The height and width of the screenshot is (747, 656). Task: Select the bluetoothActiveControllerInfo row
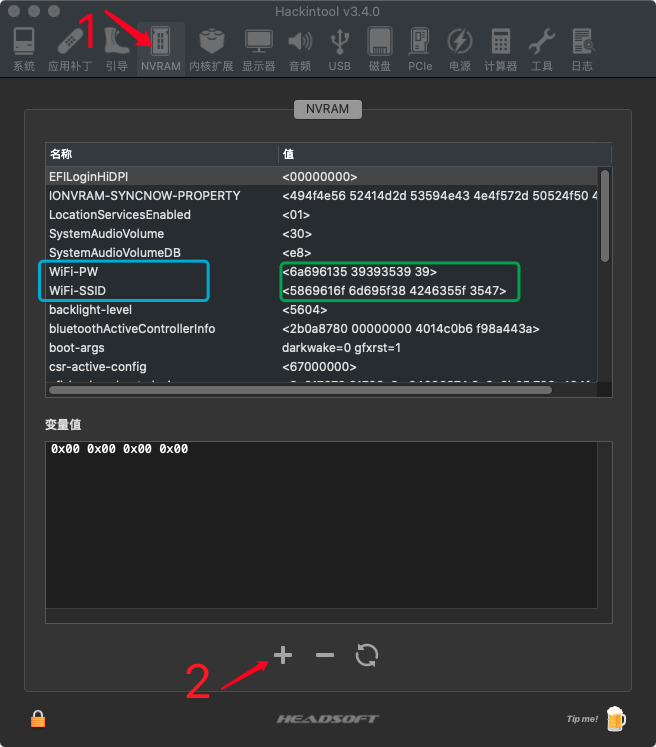(322, 329)
